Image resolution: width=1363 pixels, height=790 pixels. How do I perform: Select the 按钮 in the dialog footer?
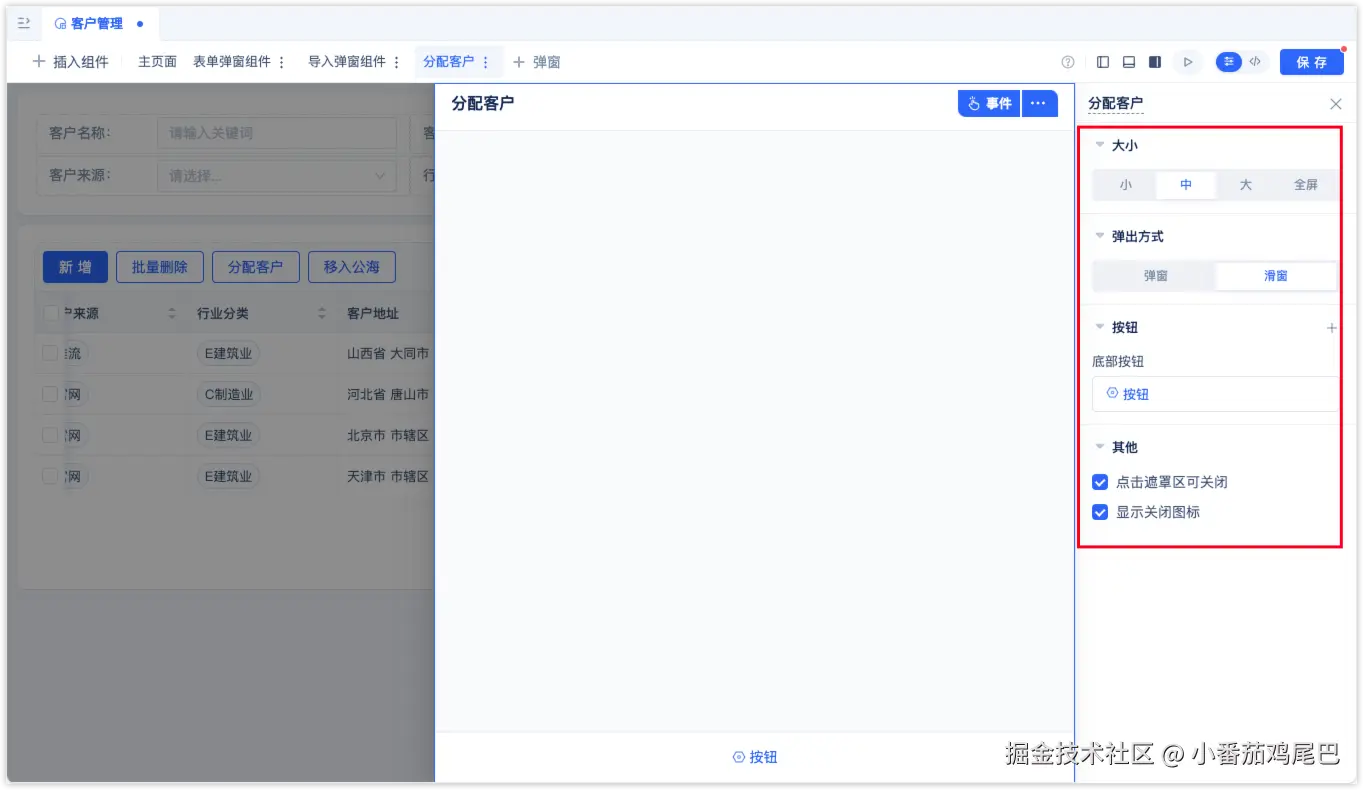[x=755, y=757]
